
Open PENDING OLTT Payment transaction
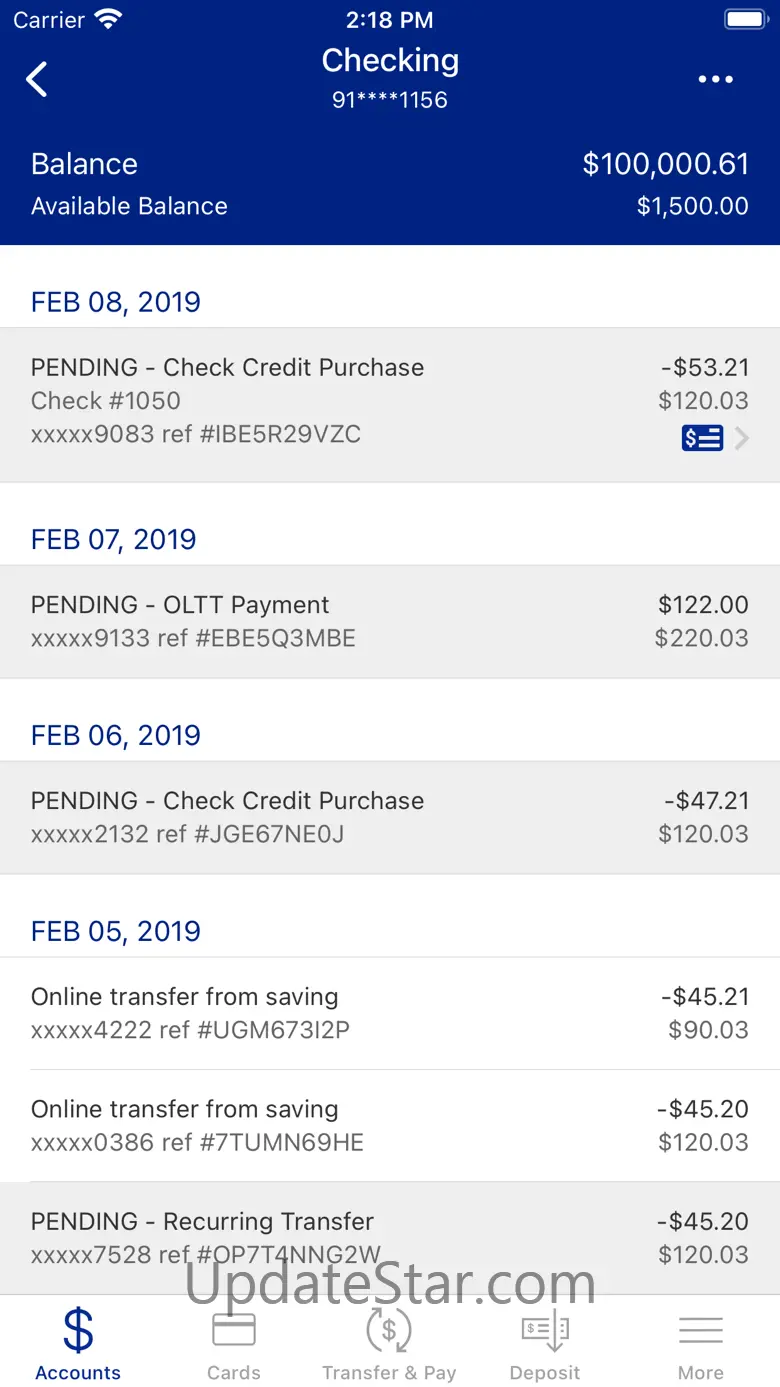390,621
